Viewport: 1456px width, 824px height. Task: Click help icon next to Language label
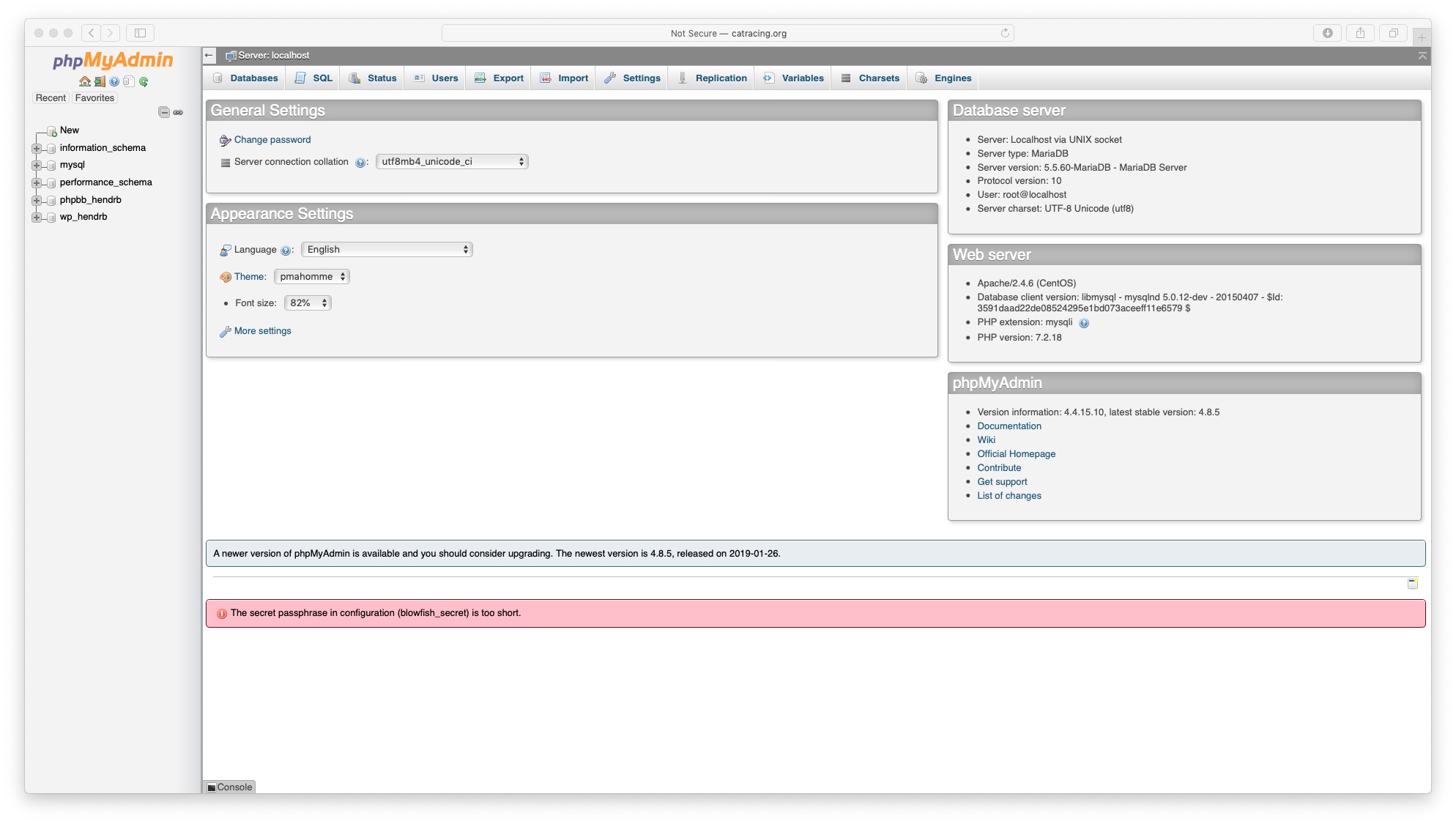(286, 250)
